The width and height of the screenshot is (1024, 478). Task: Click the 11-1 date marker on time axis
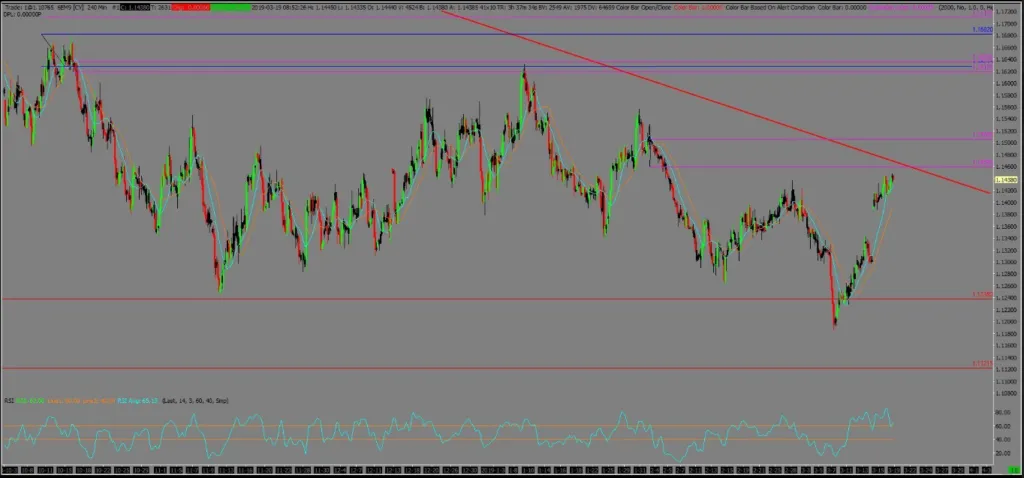[160, 470]
